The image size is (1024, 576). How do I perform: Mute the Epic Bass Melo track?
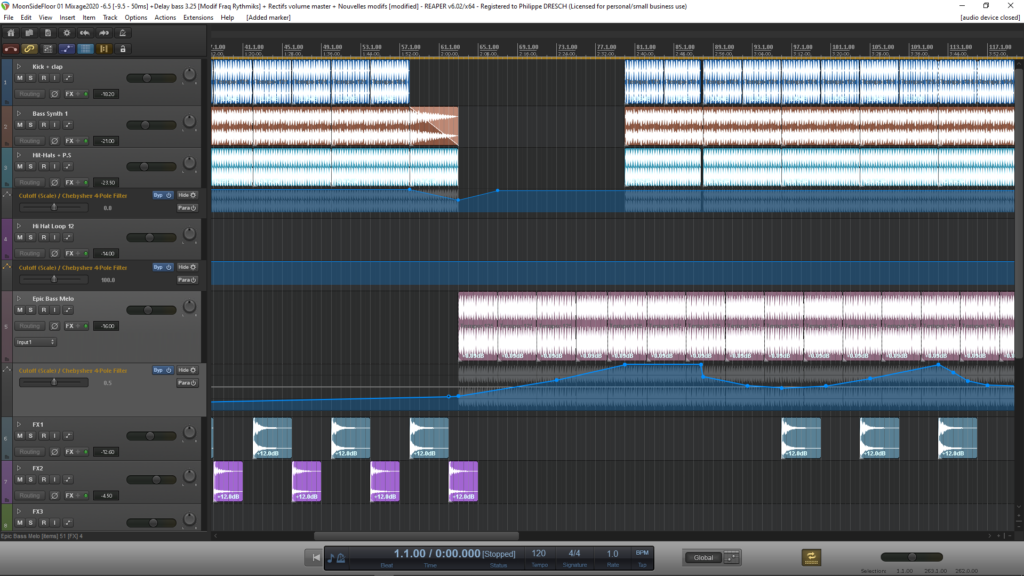(x=20, y=310)
